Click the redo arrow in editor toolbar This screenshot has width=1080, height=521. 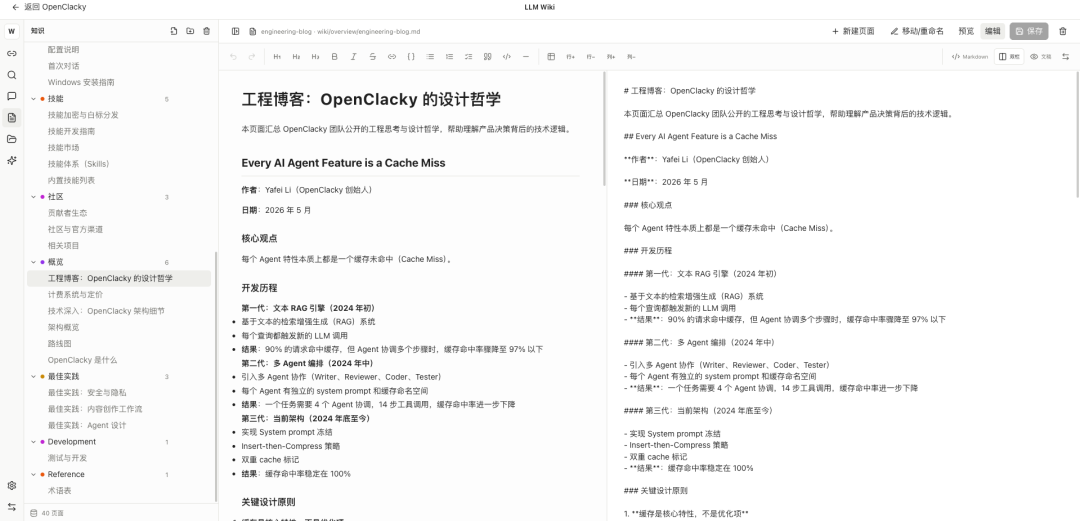coord(252,57)
